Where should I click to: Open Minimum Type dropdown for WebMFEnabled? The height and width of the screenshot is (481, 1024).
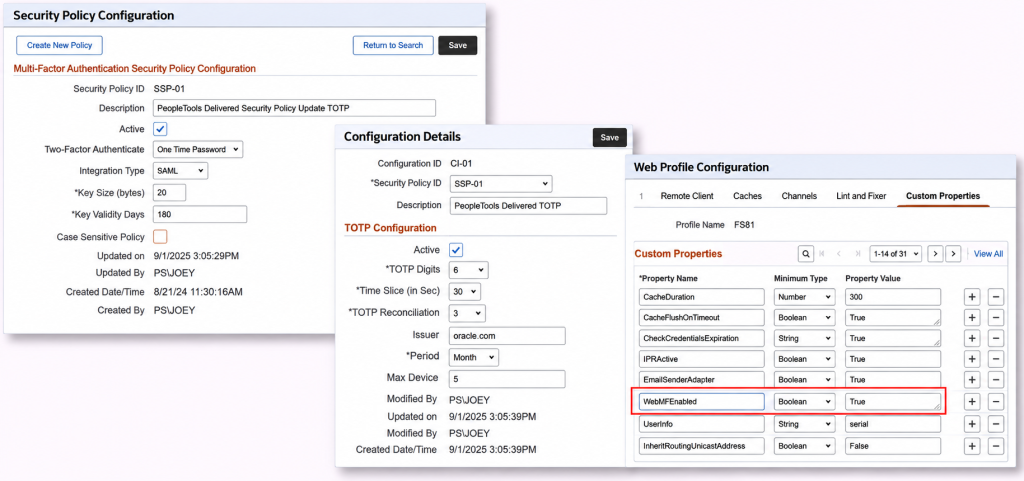[805, 402]
